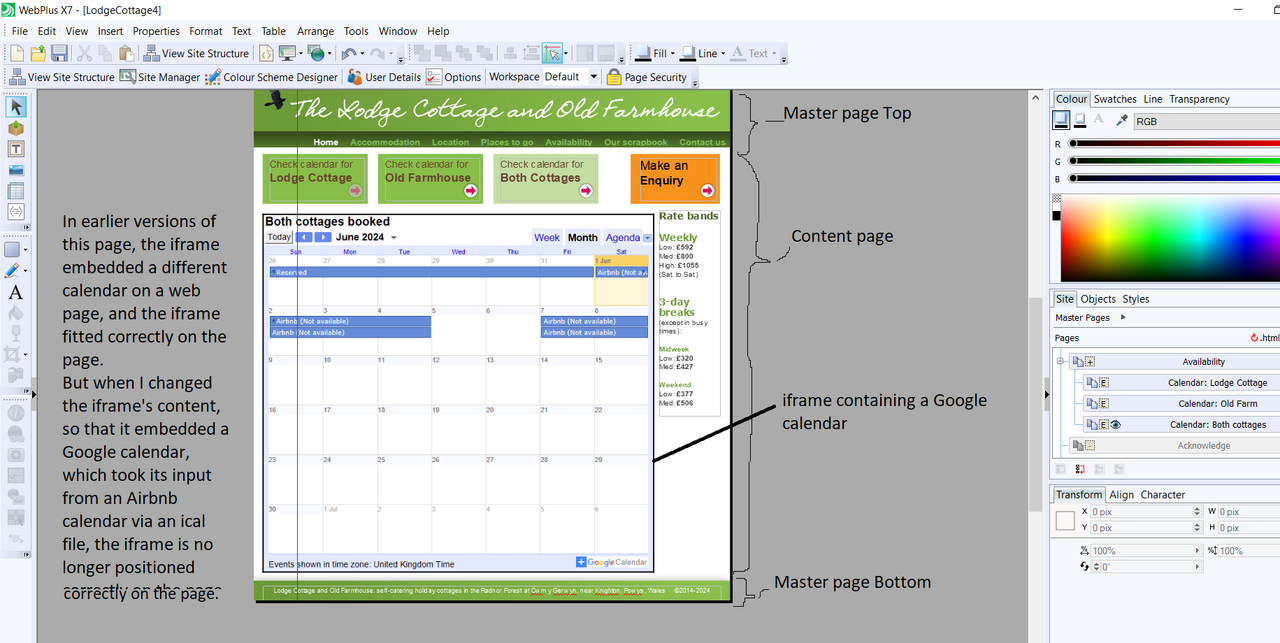Select the HTML code fragment tool
Screen dimensions: 1280x643
coord(16,212)
